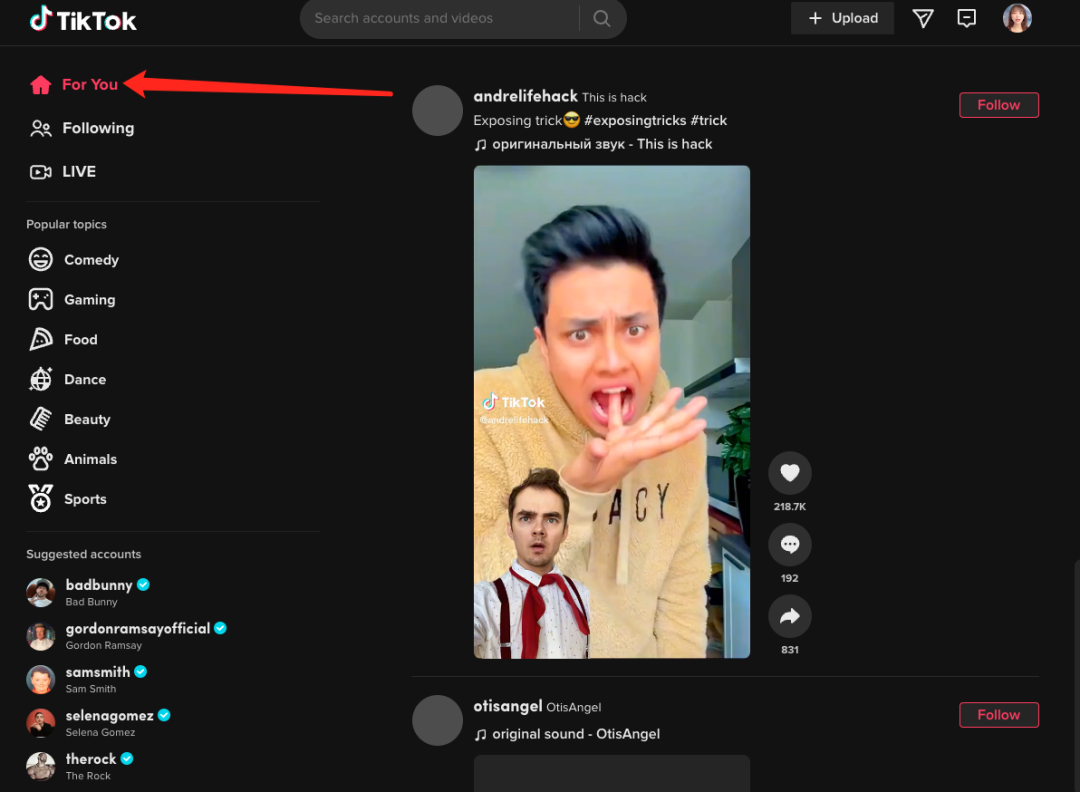The width and height of the screenshot is (1080, 792).
Task: Like the andrelifehack video with the heart icon
Action: coord(790,472)
